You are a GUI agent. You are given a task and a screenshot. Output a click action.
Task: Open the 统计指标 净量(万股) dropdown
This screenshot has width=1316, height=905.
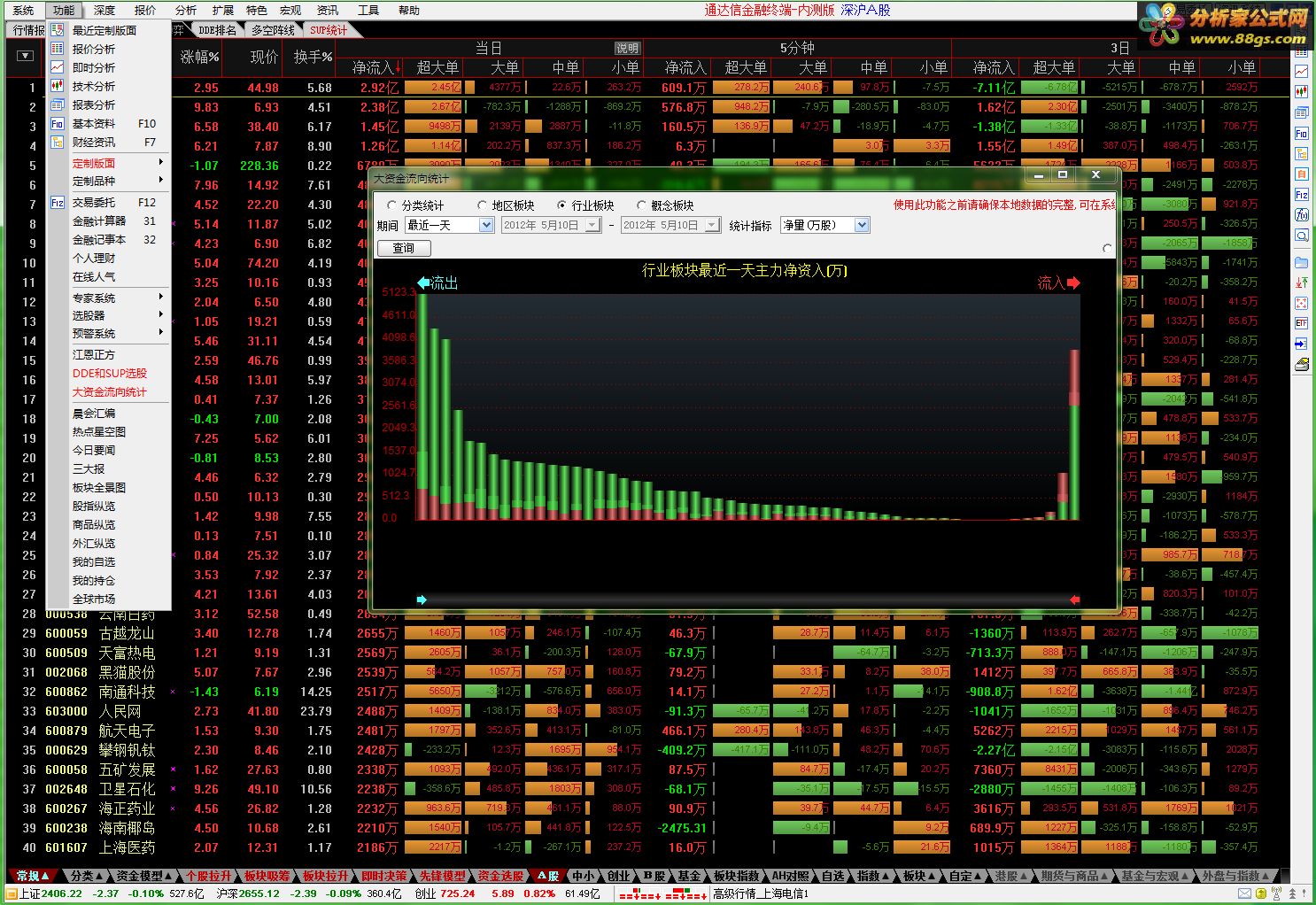(x=862, y=225)
